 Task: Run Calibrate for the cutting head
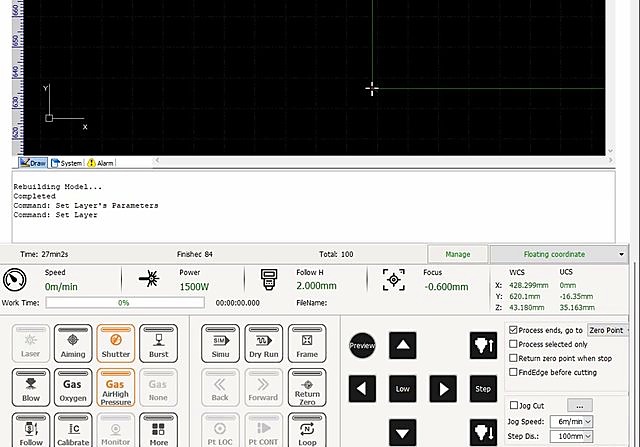73,430
